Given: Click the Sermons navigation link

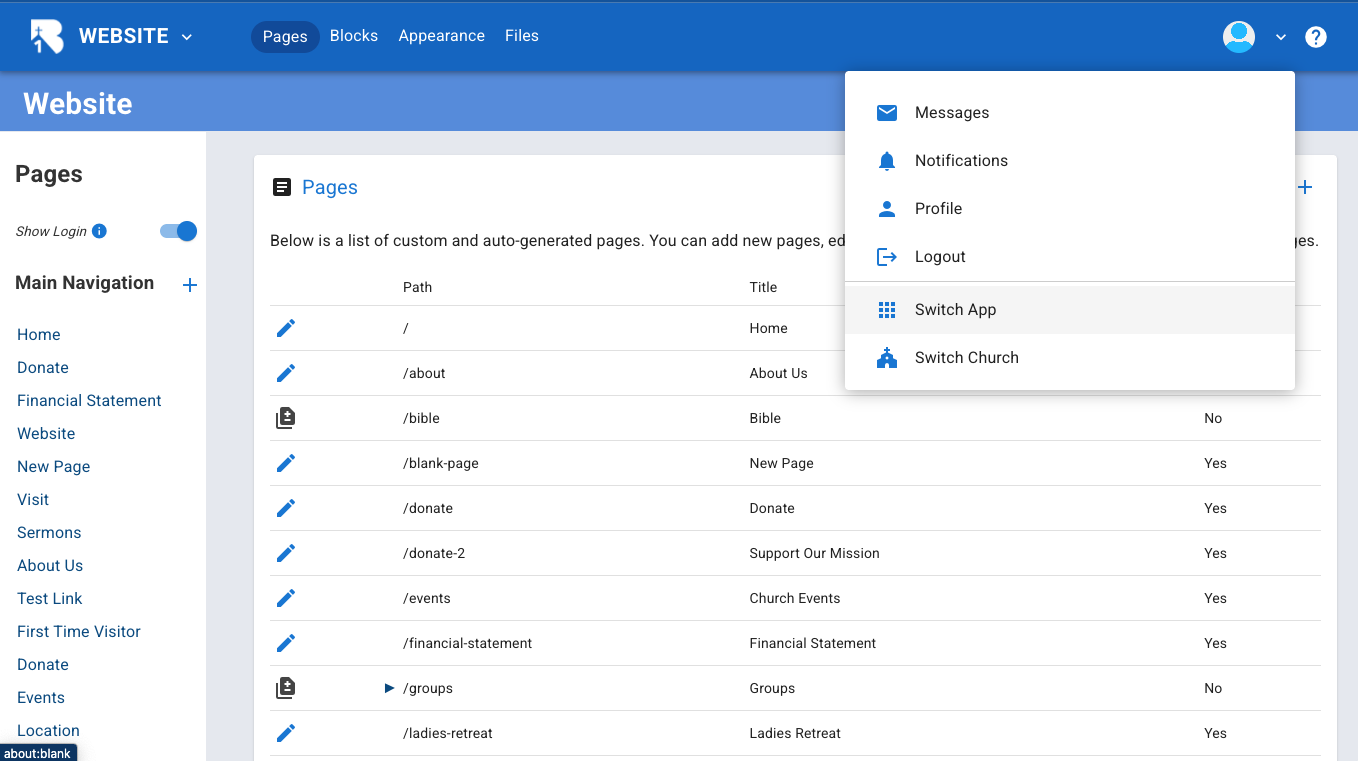Looking at the screenshot, I should pos(49,533).
